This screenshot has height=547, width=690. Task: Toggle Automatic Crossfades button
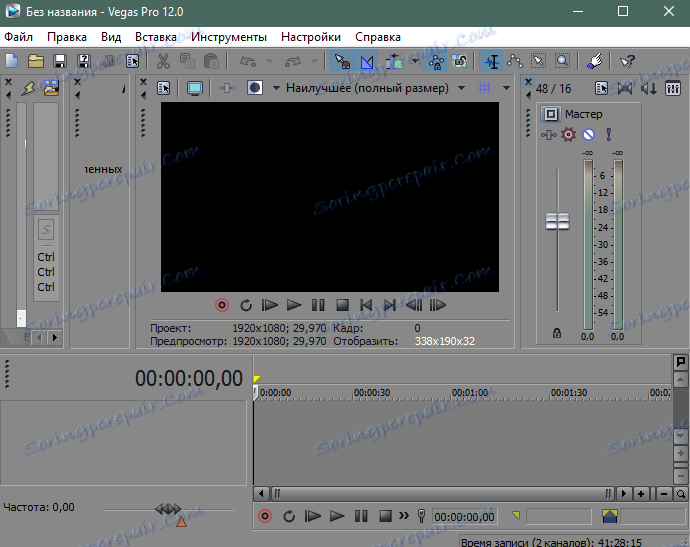tap(366, 61)
